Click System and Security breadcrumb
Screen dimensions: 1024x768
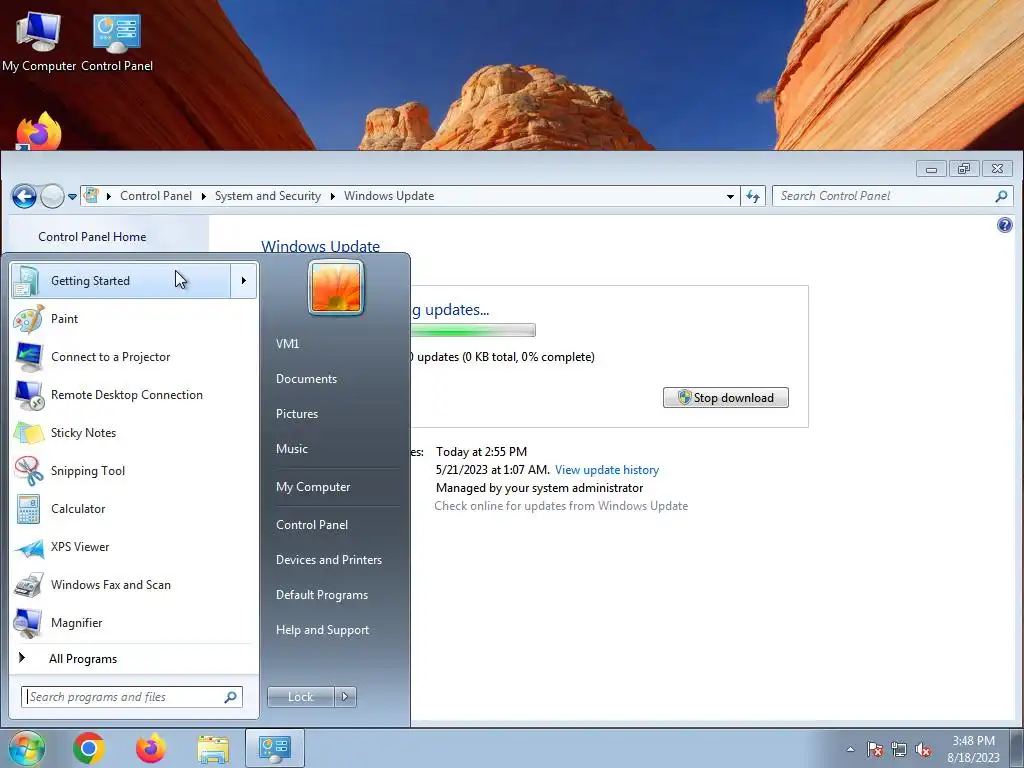tap(268, 196)
